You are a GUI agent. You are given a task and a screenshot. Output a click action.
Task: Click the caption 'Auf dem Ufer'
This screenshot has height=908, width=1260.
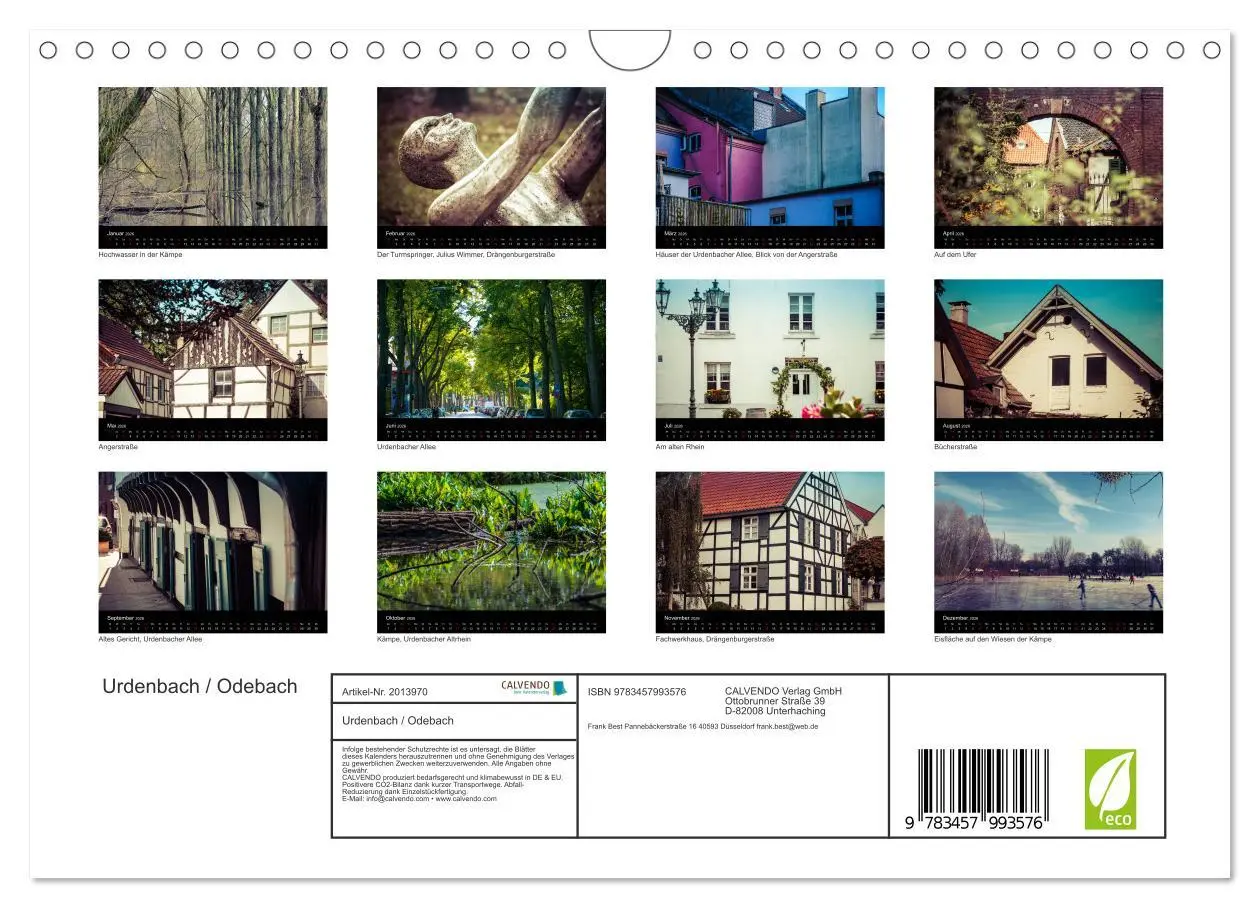pyautogui.click(x=955, y=255)
